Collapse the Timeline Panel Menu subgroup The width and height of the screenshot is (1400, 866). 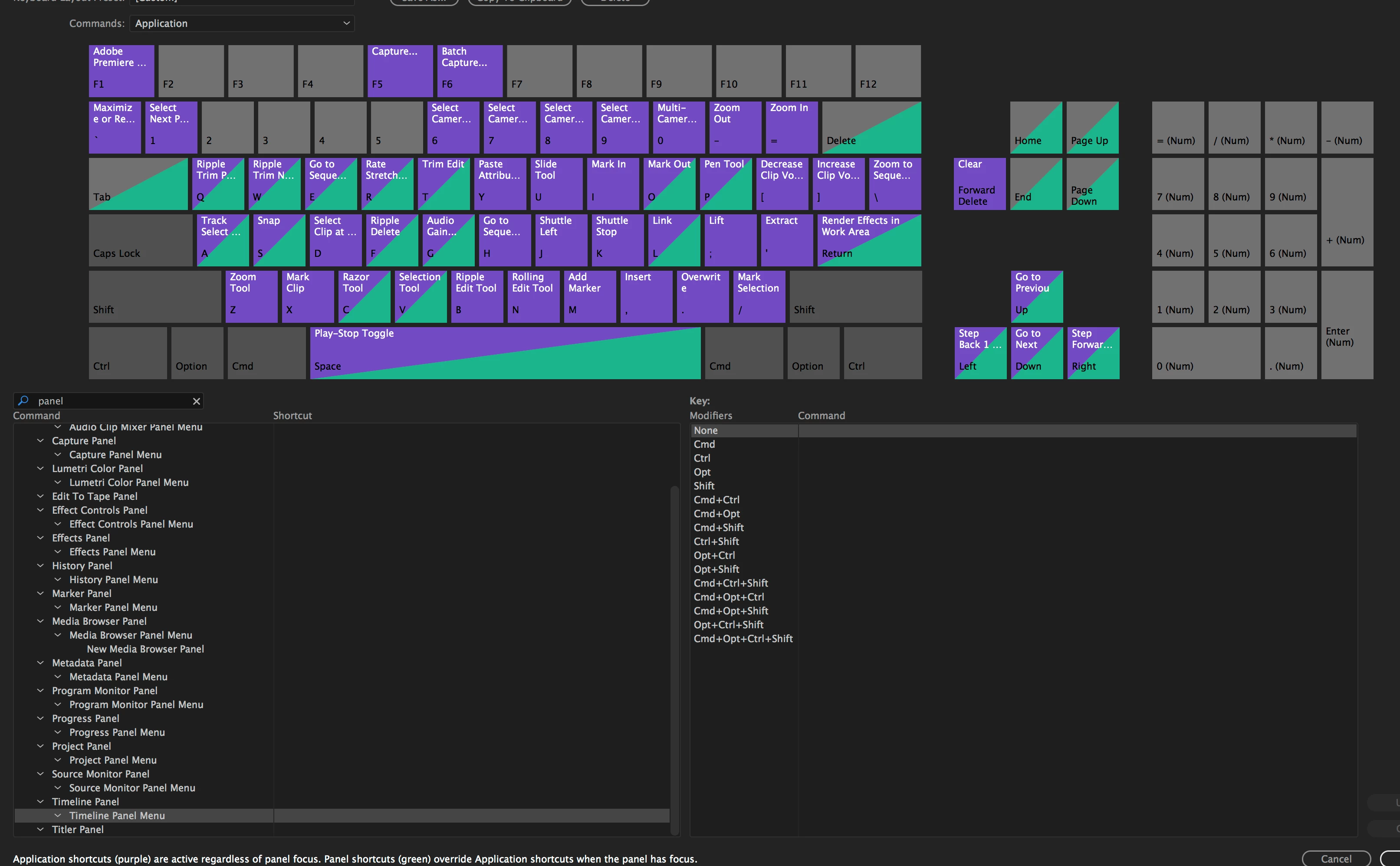[x=57, y=815]
